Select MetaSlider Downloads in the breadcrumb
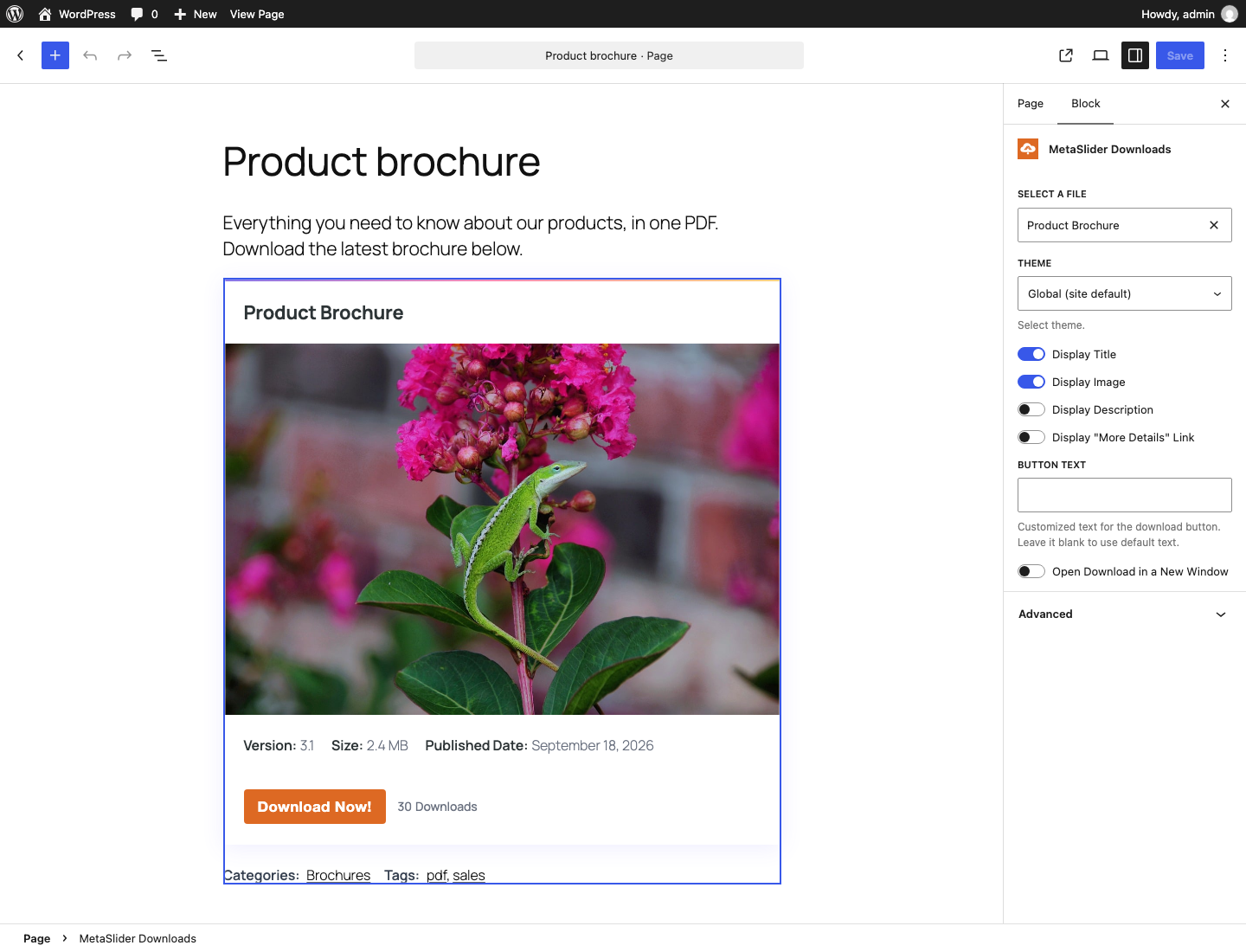The height and width of the screenshot is (952, 1246). click(138, 938)
